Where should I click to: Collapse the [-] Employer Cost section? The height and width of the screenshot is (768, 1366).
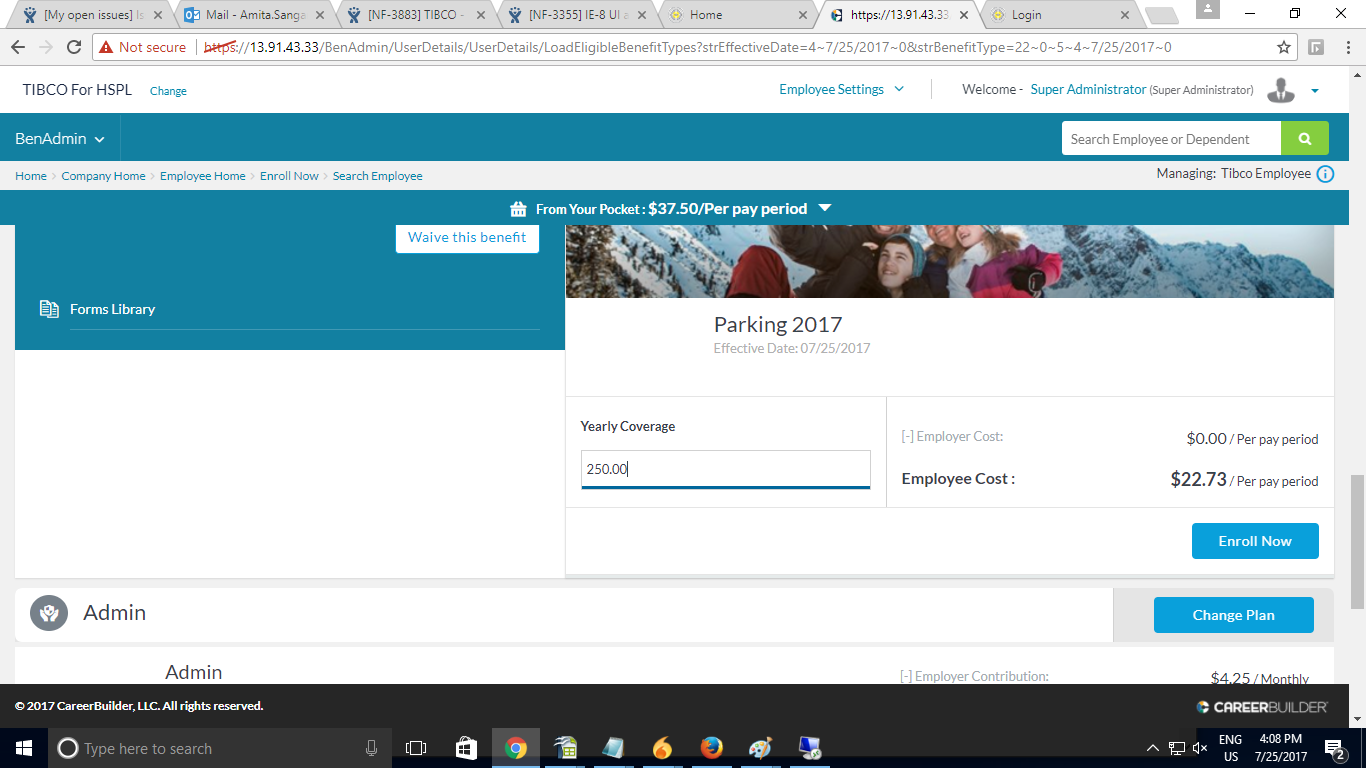908,436
